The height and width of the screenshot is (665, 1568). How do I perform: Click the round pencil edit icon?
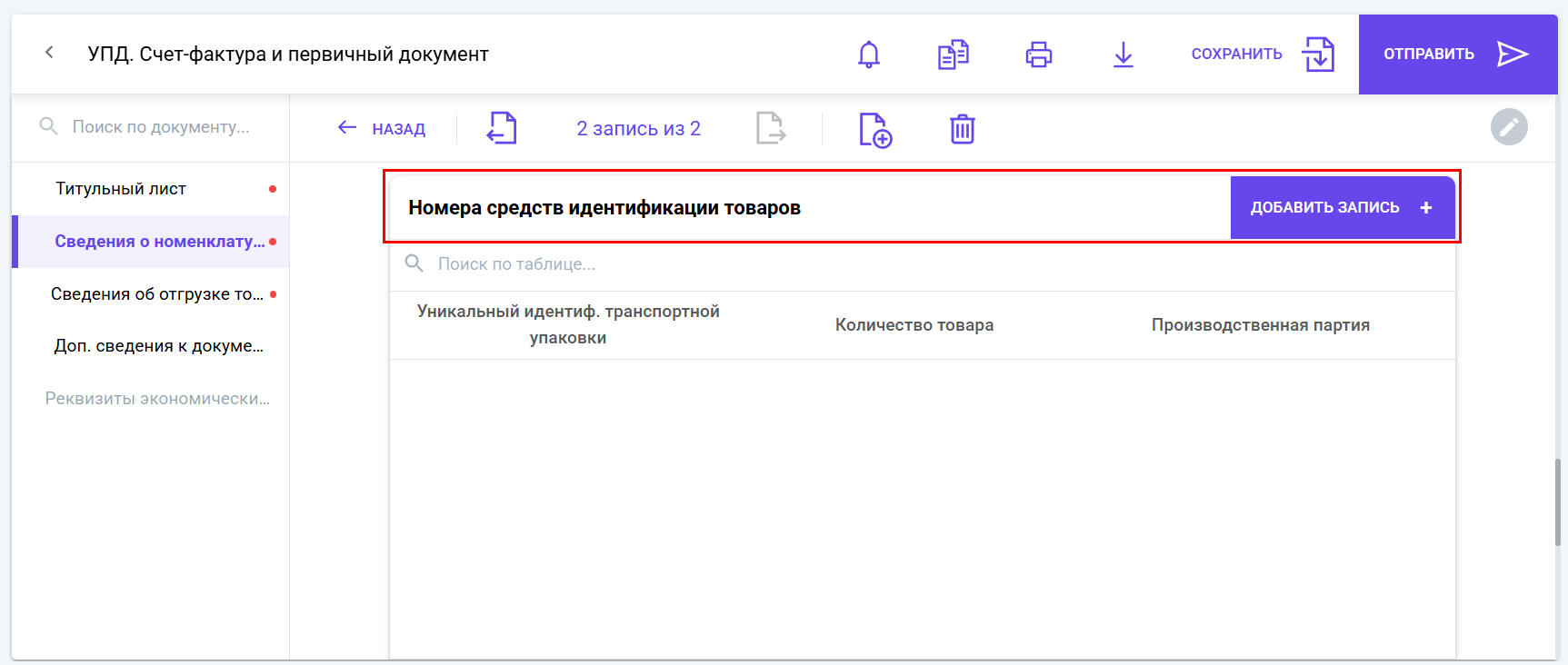pos(1509,127)
